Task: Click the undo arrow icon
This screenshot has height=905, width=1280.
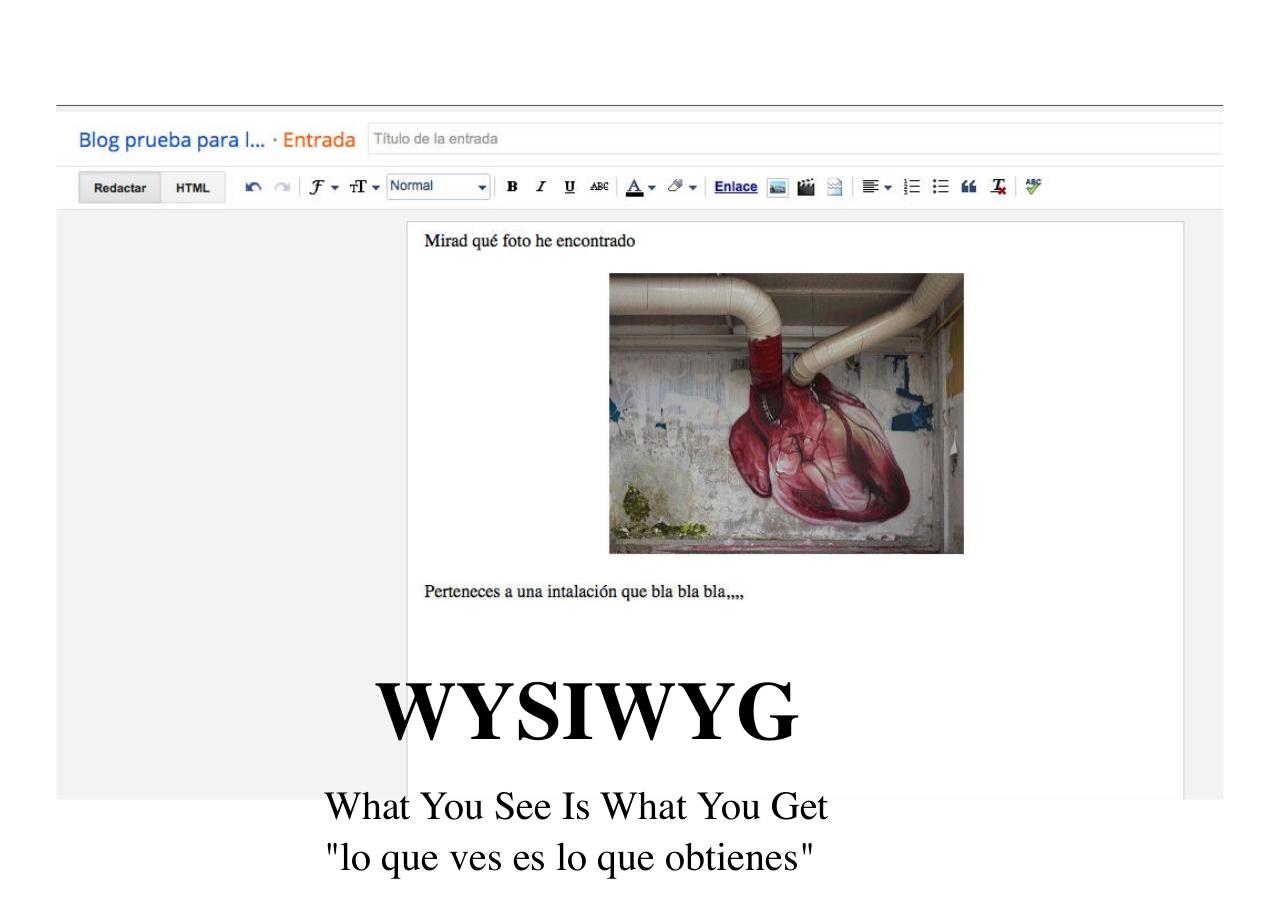Action: pyautogui.click(x=254, y=187)
